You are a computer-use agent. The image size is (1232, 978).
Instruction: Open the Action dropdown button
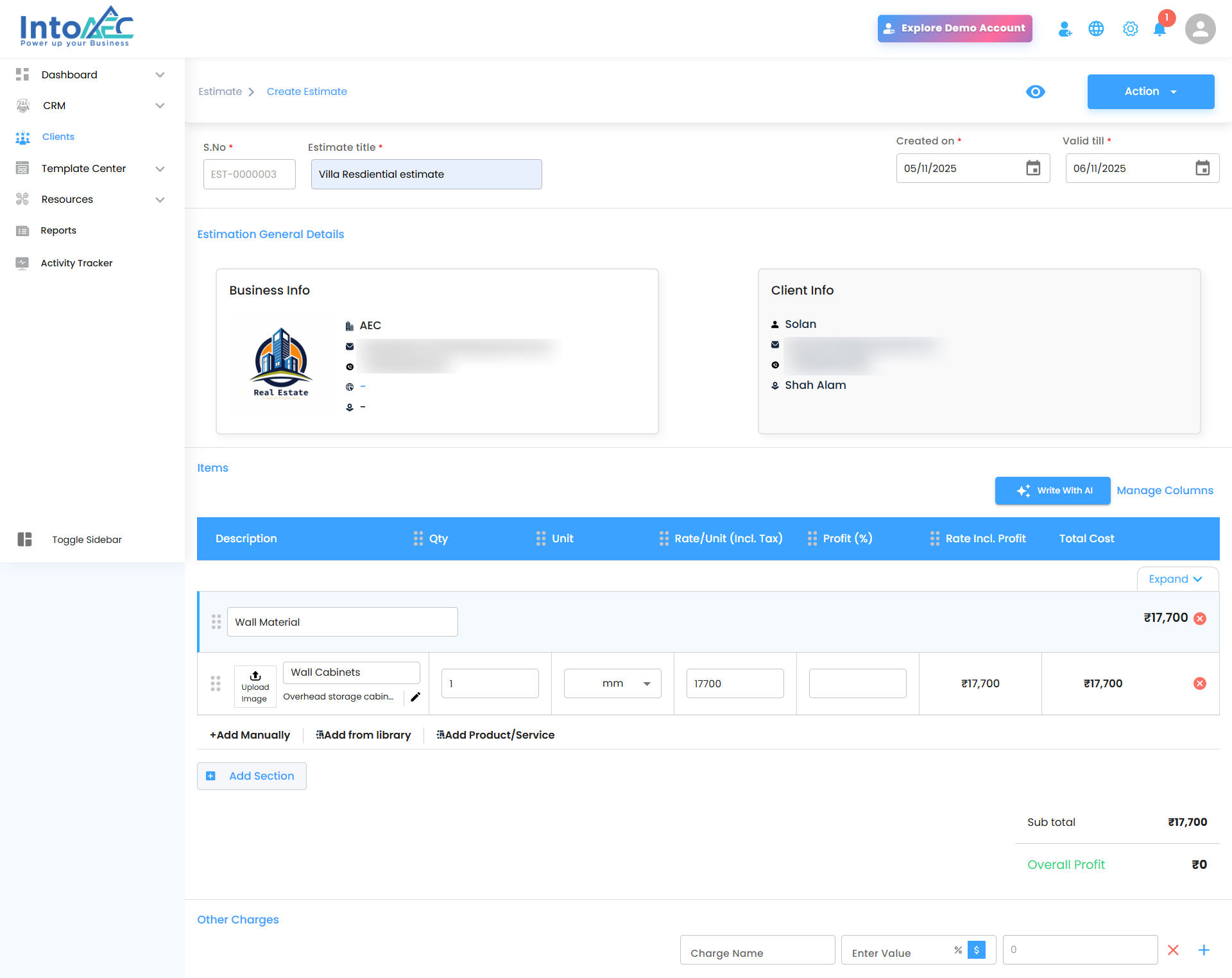1150,92
